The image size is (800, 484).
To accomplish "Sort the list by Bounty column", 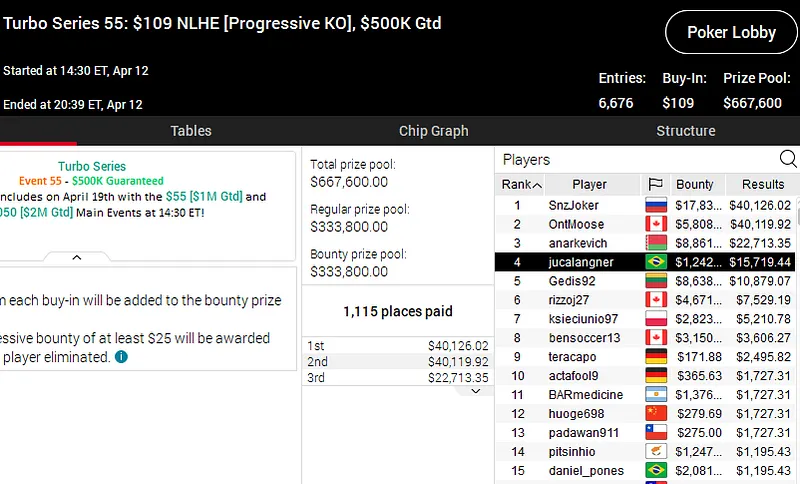I will tap(694, 184).
